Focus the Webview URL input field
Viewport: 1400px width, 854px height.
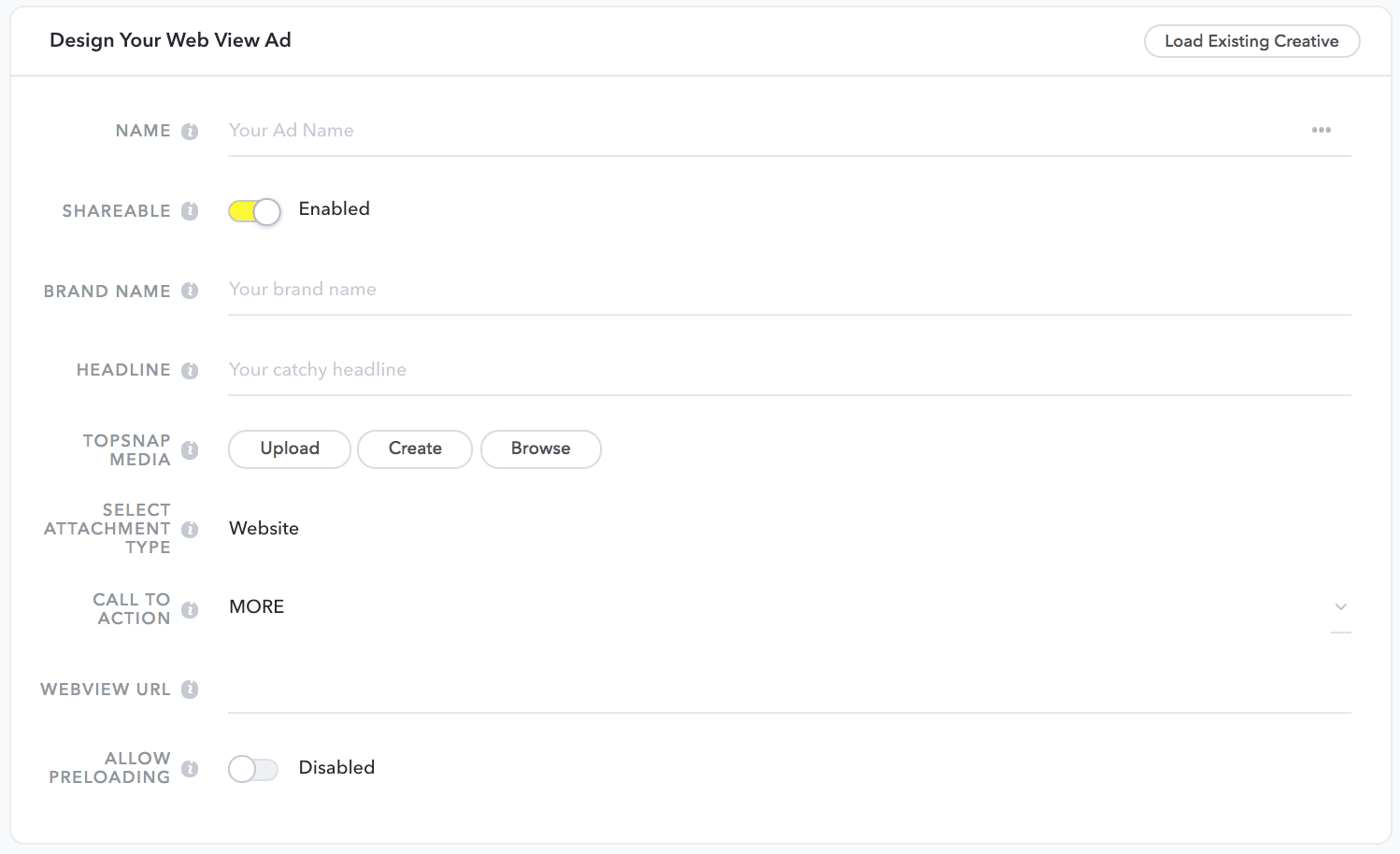tap(790, 690)
